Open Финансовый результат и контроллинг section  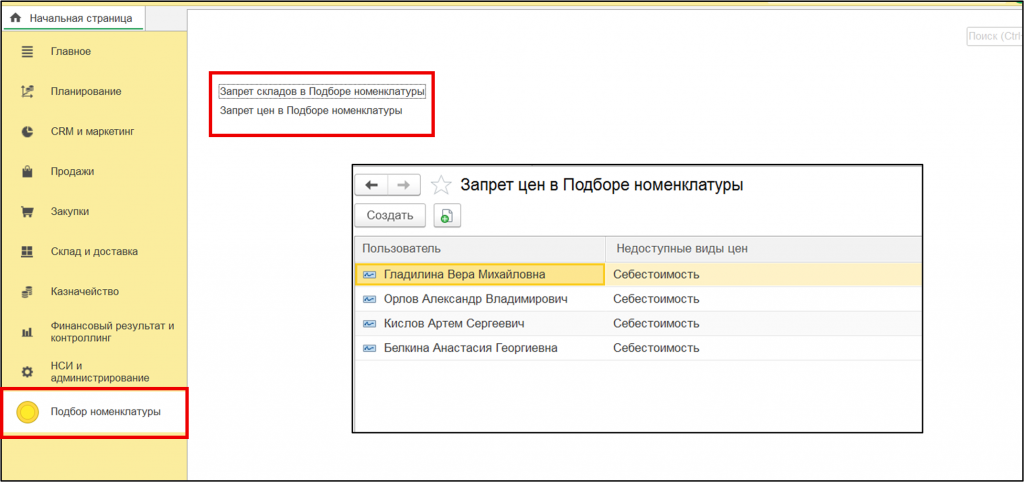click(112, 332)
